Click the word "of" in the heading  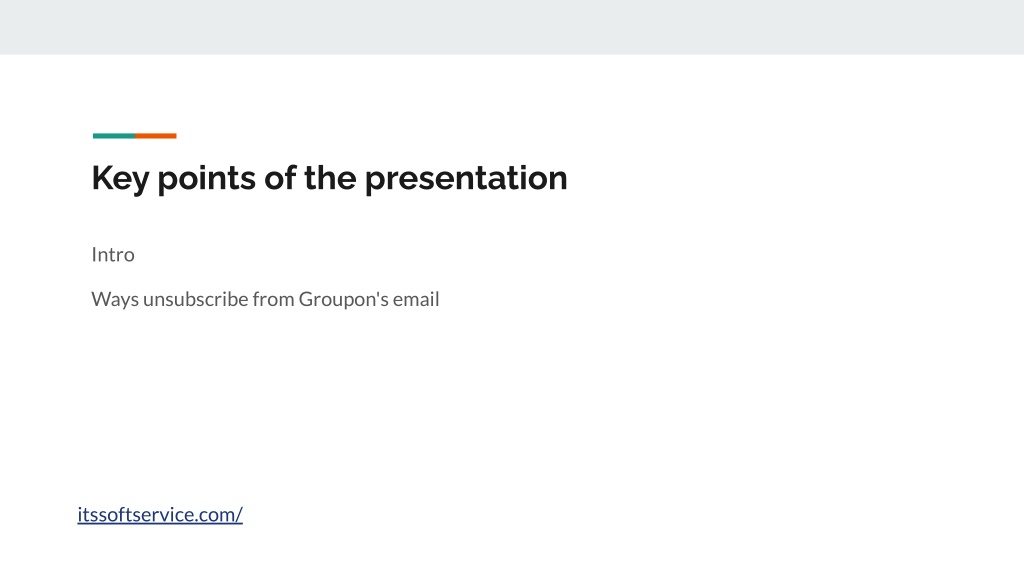coord(280,178)
